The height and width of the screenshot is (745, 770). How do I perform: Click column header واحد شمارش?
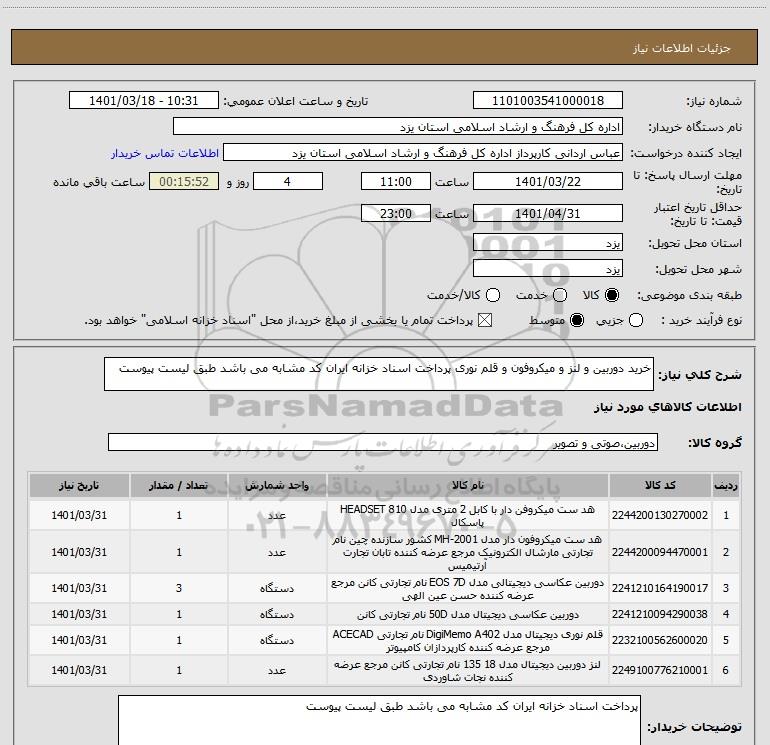[277, 485]
